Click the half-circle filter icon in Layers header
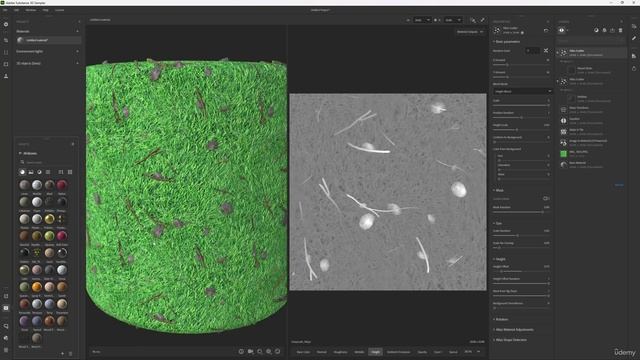The image size is (640, 360). 596,30
